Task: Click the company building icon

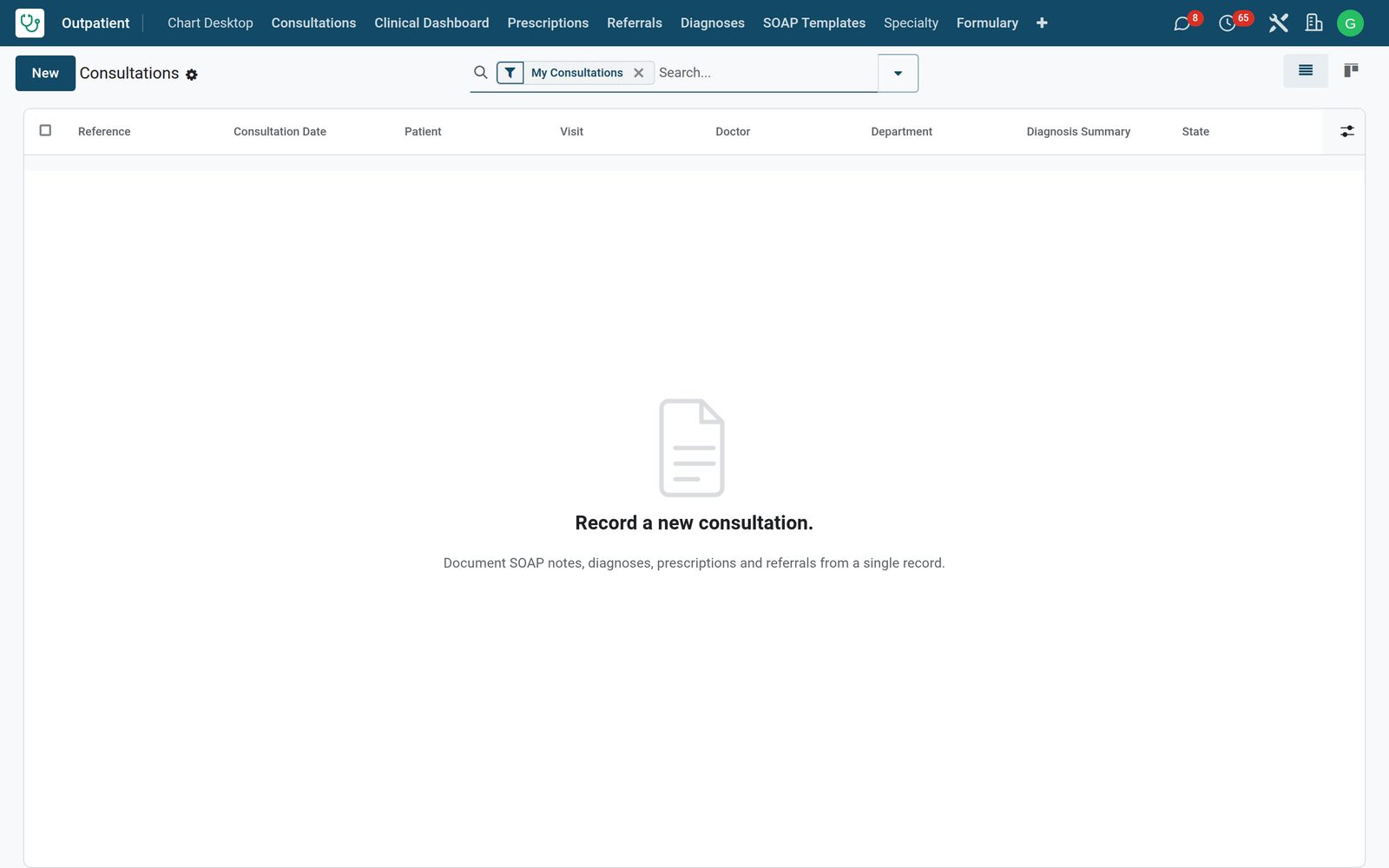Action: coord(1314,23)
